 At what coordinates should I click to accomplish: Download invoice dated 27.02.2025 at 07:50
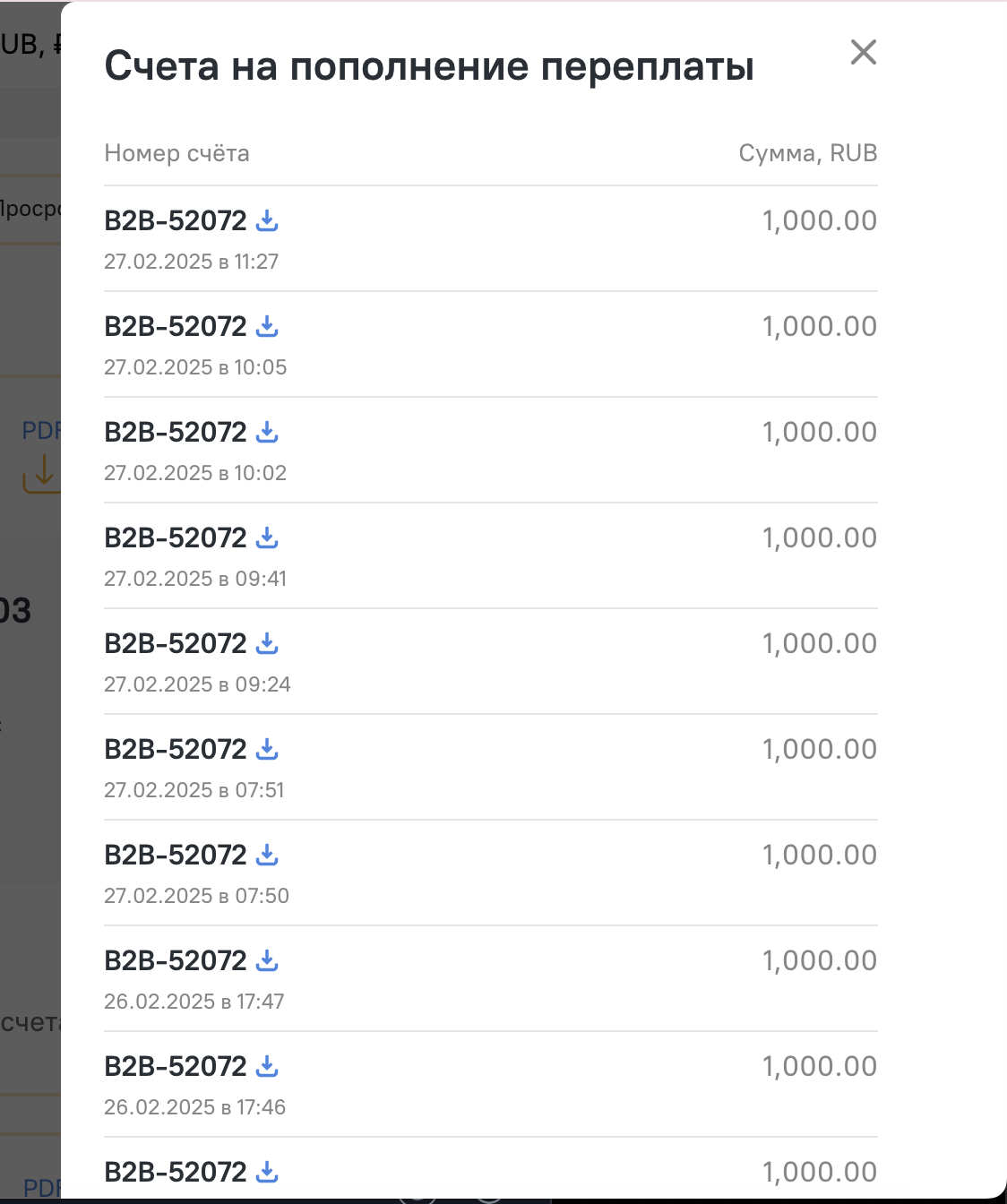[267, 855]
